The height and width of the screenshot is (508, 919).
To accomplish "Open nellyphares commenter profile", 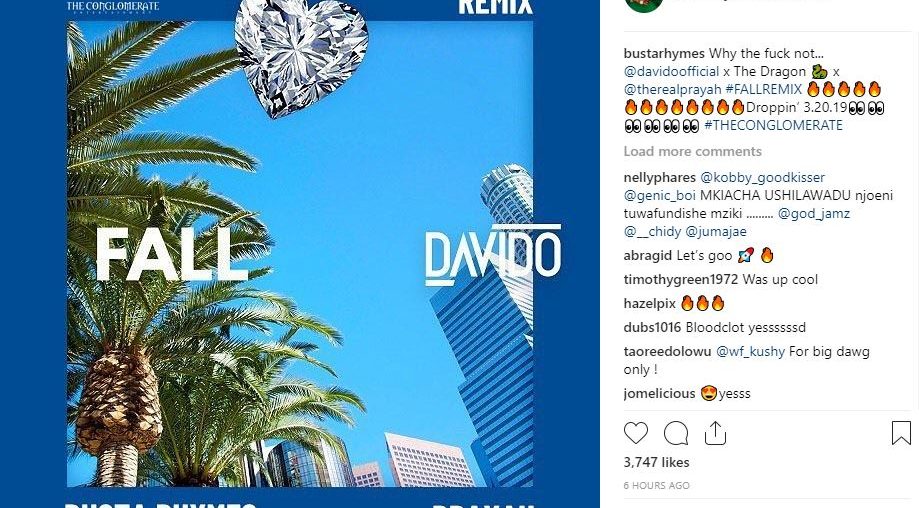I will click(659, 178).
